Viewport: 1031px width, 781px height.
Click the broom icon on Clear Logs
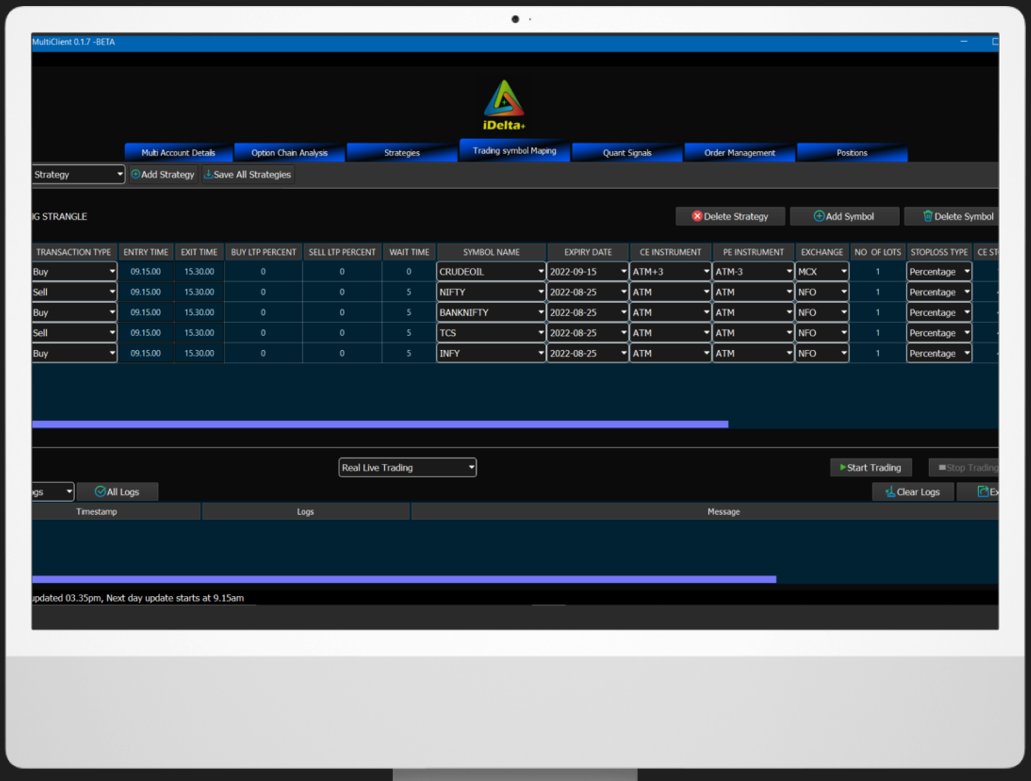890,492
